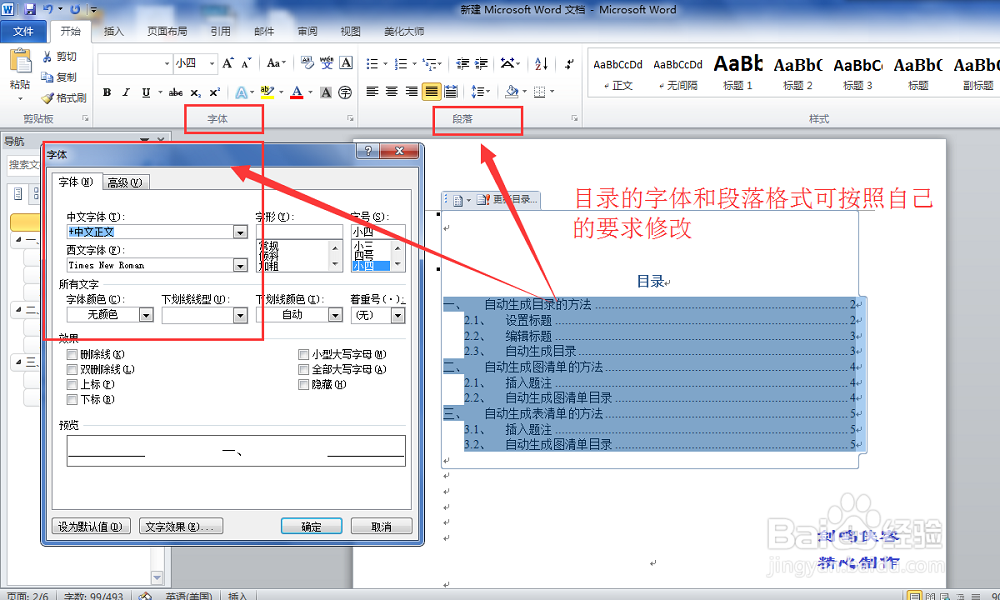This screenshot has height=600, width=1000.
Task: Click the 字形 style input field
Action: coord(299,231)
